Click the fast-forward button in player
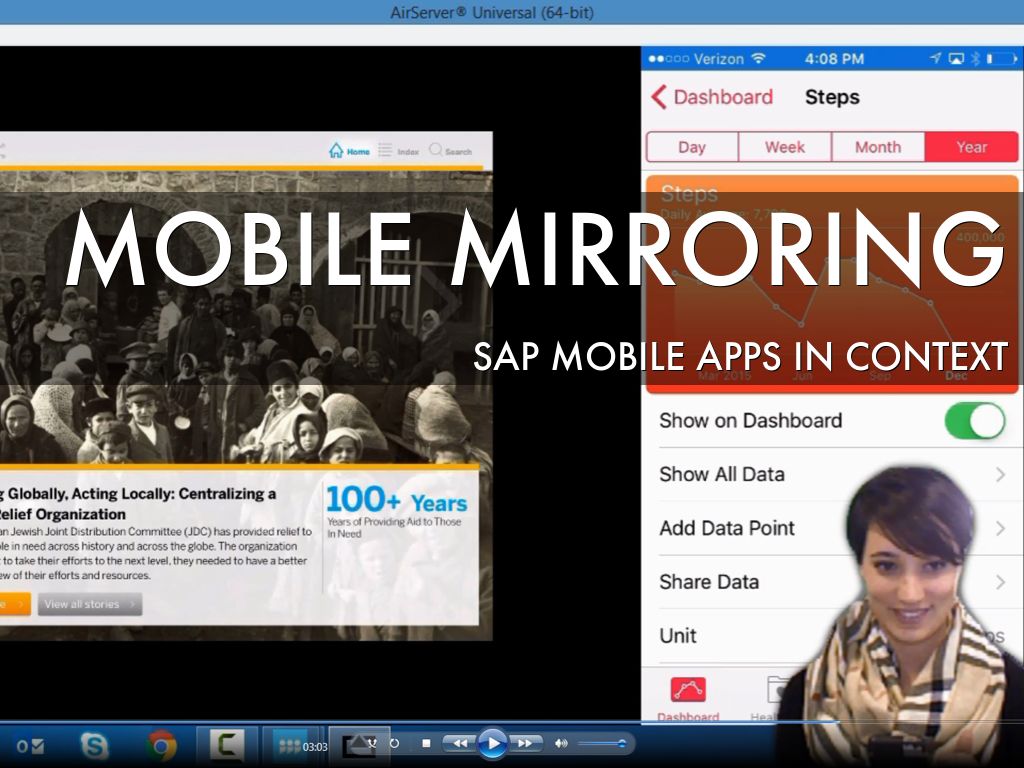 click(525, 743)
